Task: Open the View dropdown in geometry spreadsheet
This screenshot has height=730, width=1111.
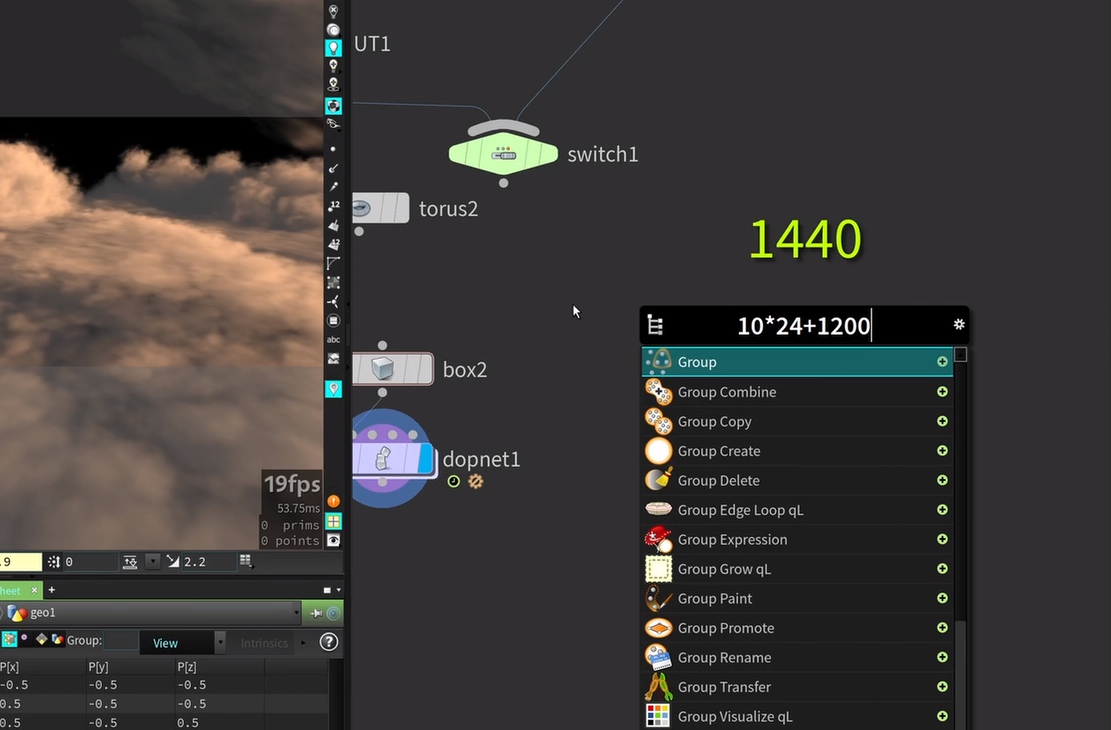Action: (181, 643)
